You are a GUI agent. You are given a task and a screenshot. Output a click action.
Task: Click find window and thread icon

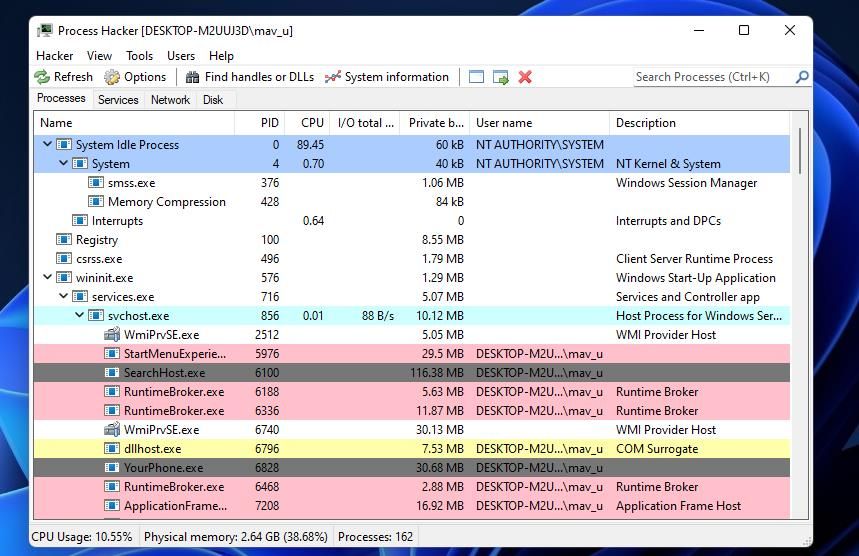point(501,77)
